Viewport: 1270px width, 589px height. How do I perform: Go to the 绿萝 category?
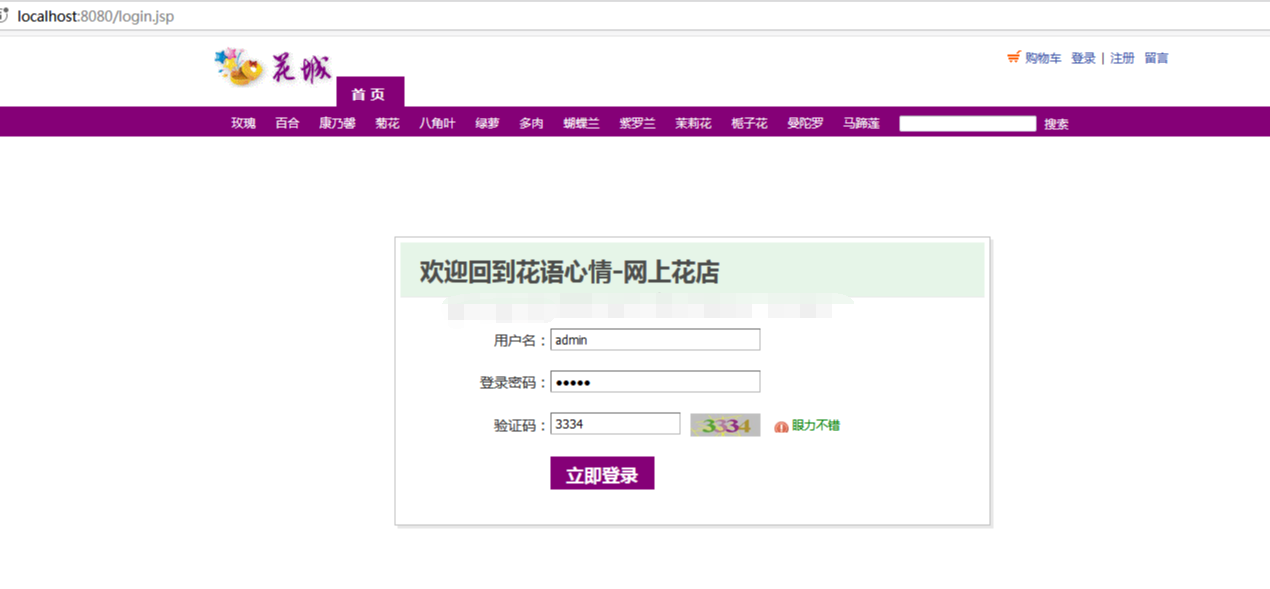click(487, 124)
